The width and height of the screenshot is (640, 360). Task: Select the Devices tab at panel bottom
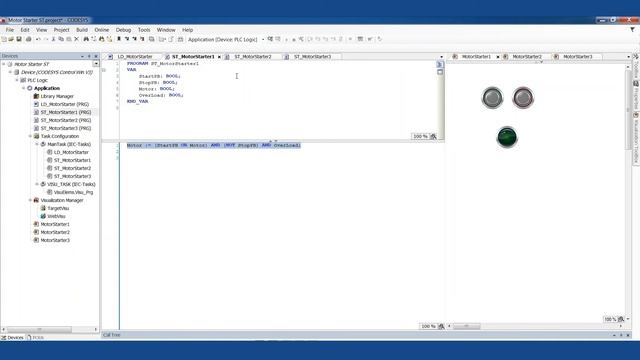(x=12, y=338)
